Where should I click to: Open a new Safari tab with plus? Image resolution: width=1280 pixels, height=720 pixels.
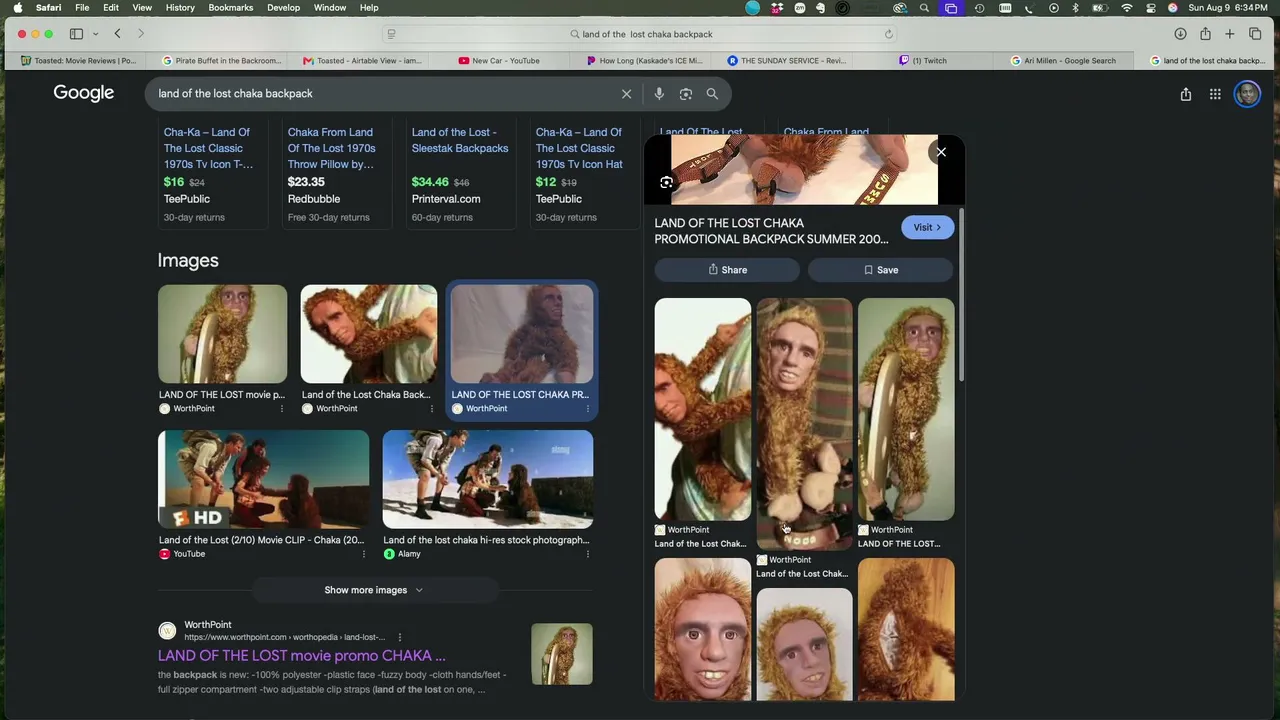click(1230, 34)
